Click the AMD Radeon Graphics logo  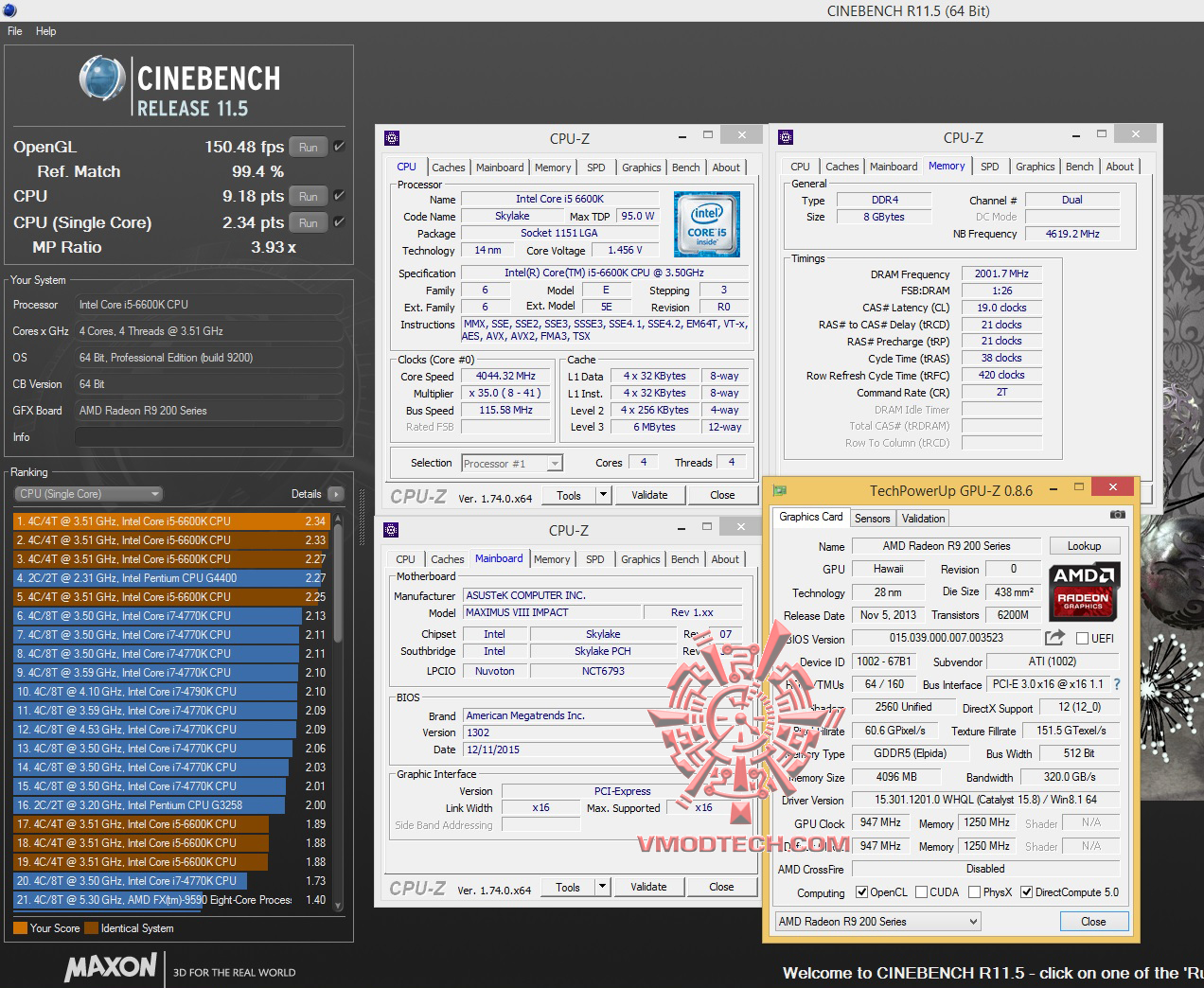[1084, 591]
